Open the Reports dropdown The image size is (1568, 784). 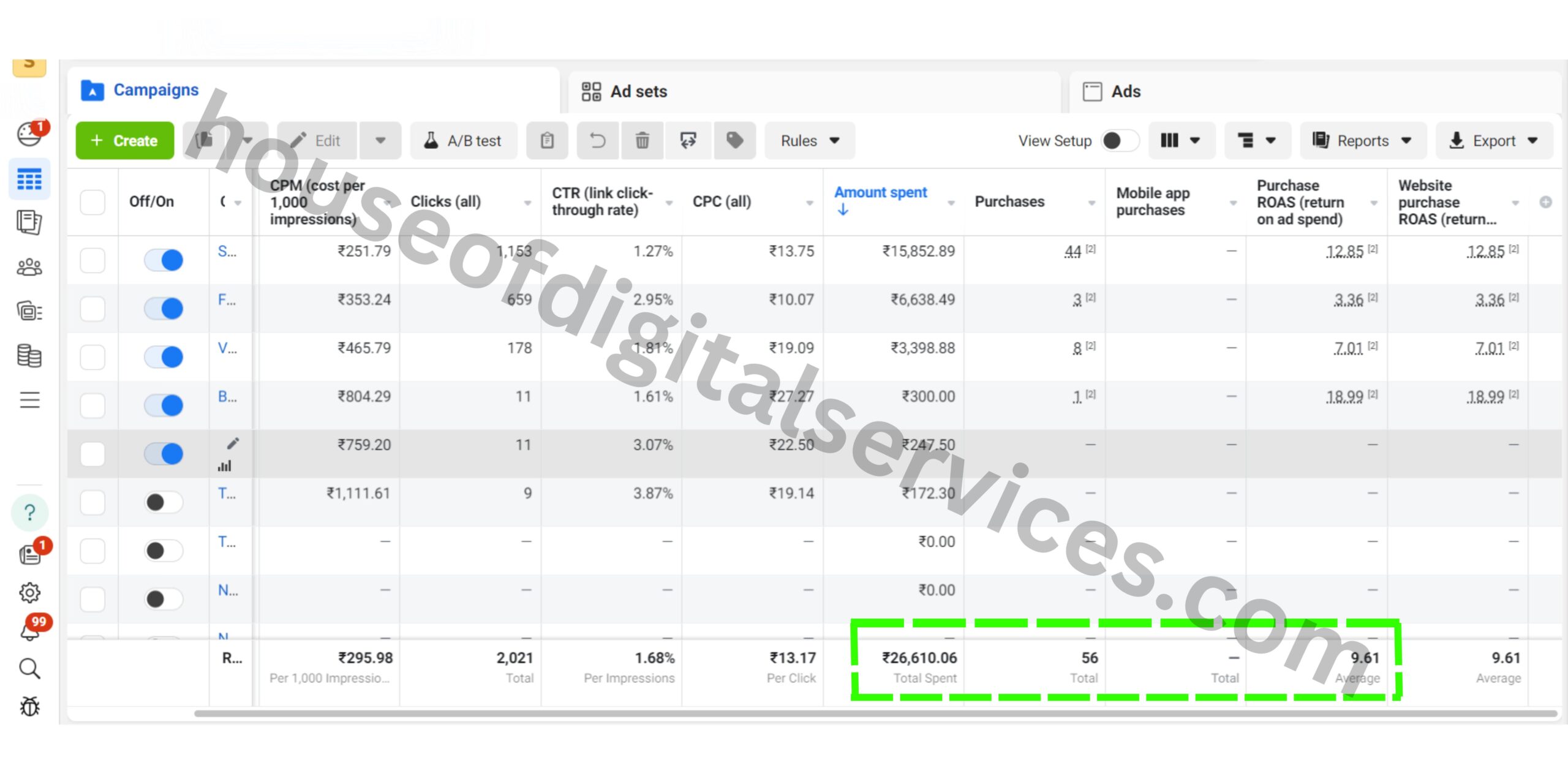1363,141
